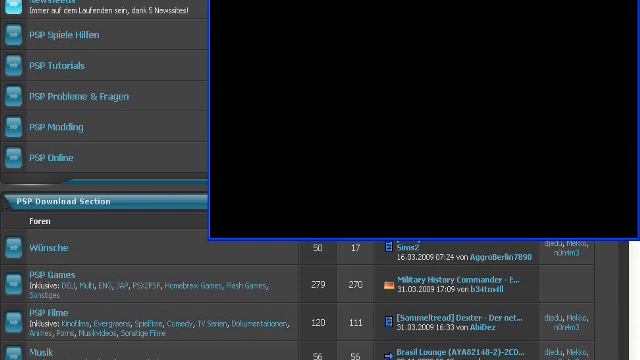Click the PSP Tutorials forum status icon

click(13, 66)
